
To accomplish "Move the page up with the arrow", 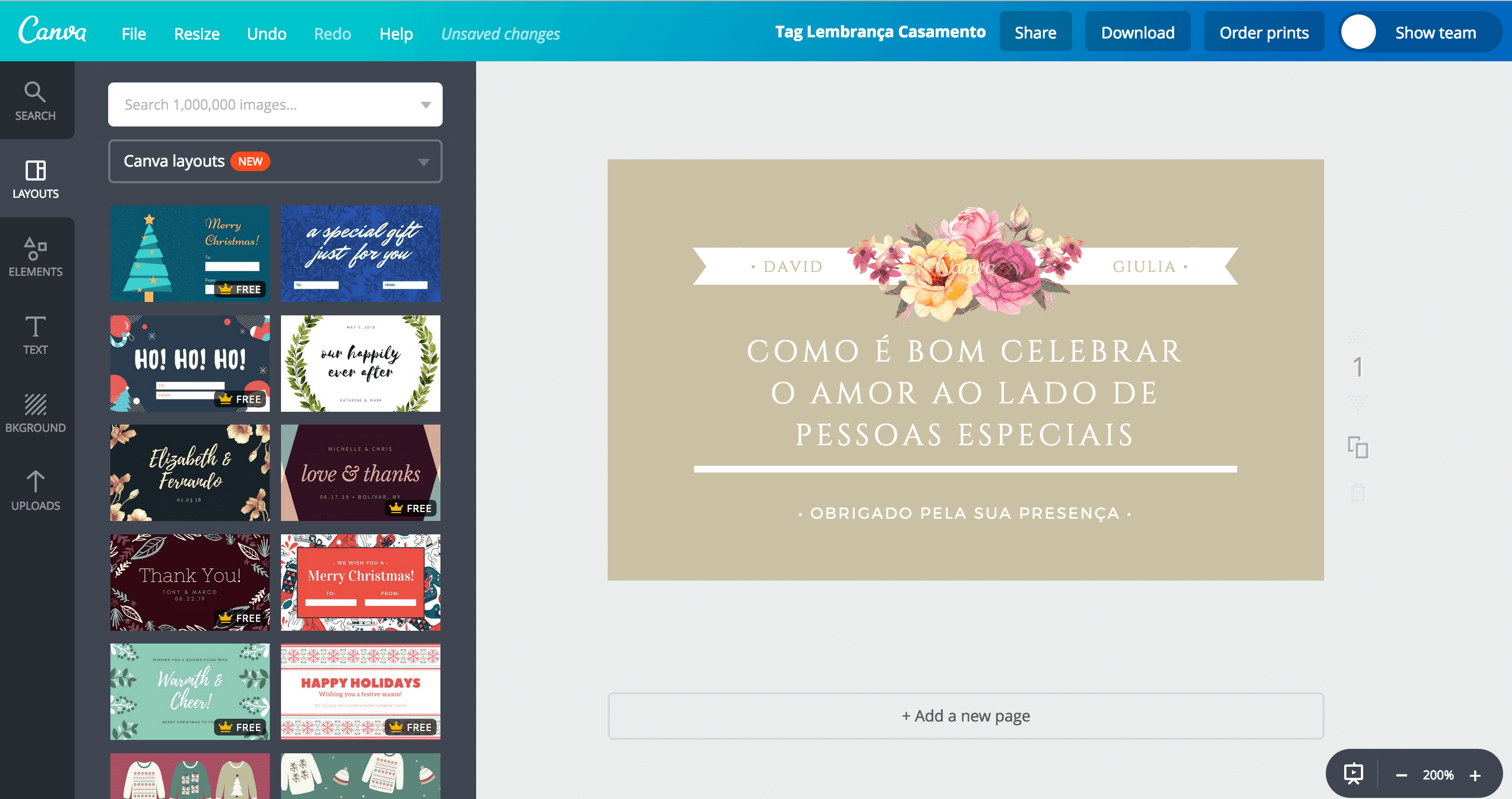I will (1358, 337).
